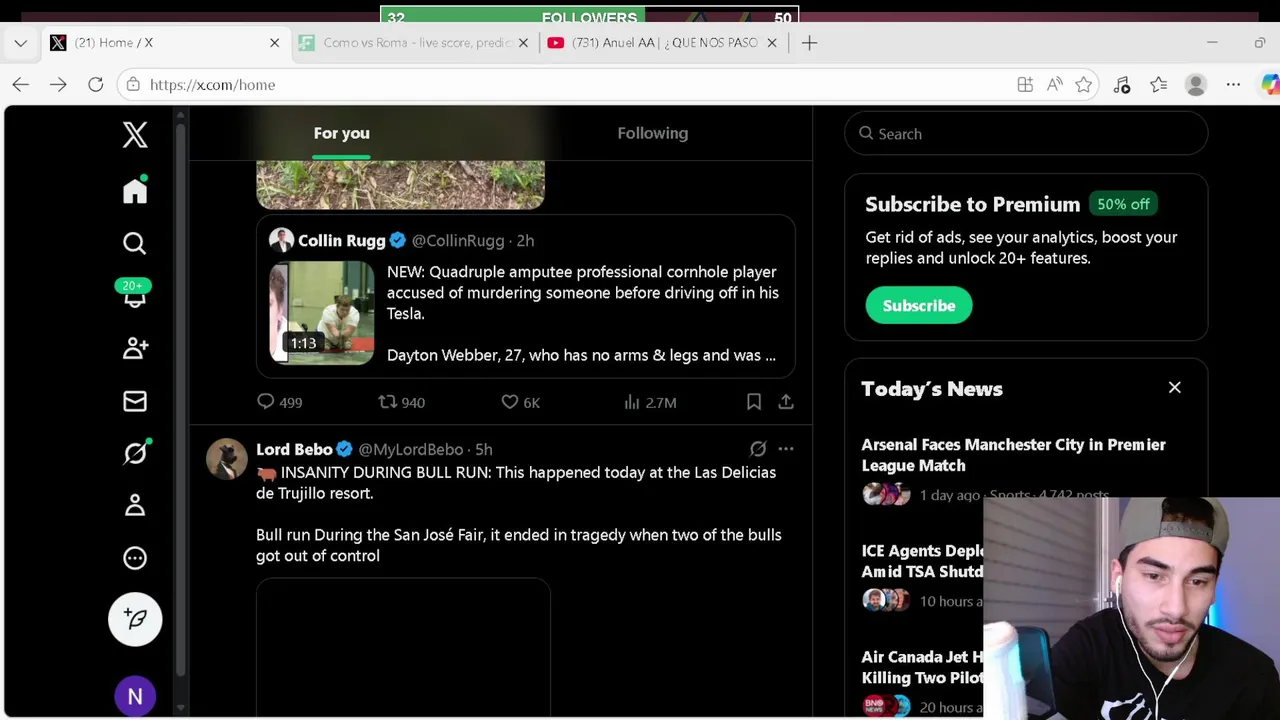Close the Today's News panel
The image size is (1280, 720).
pyautogui.click(x=1175, y=388)
